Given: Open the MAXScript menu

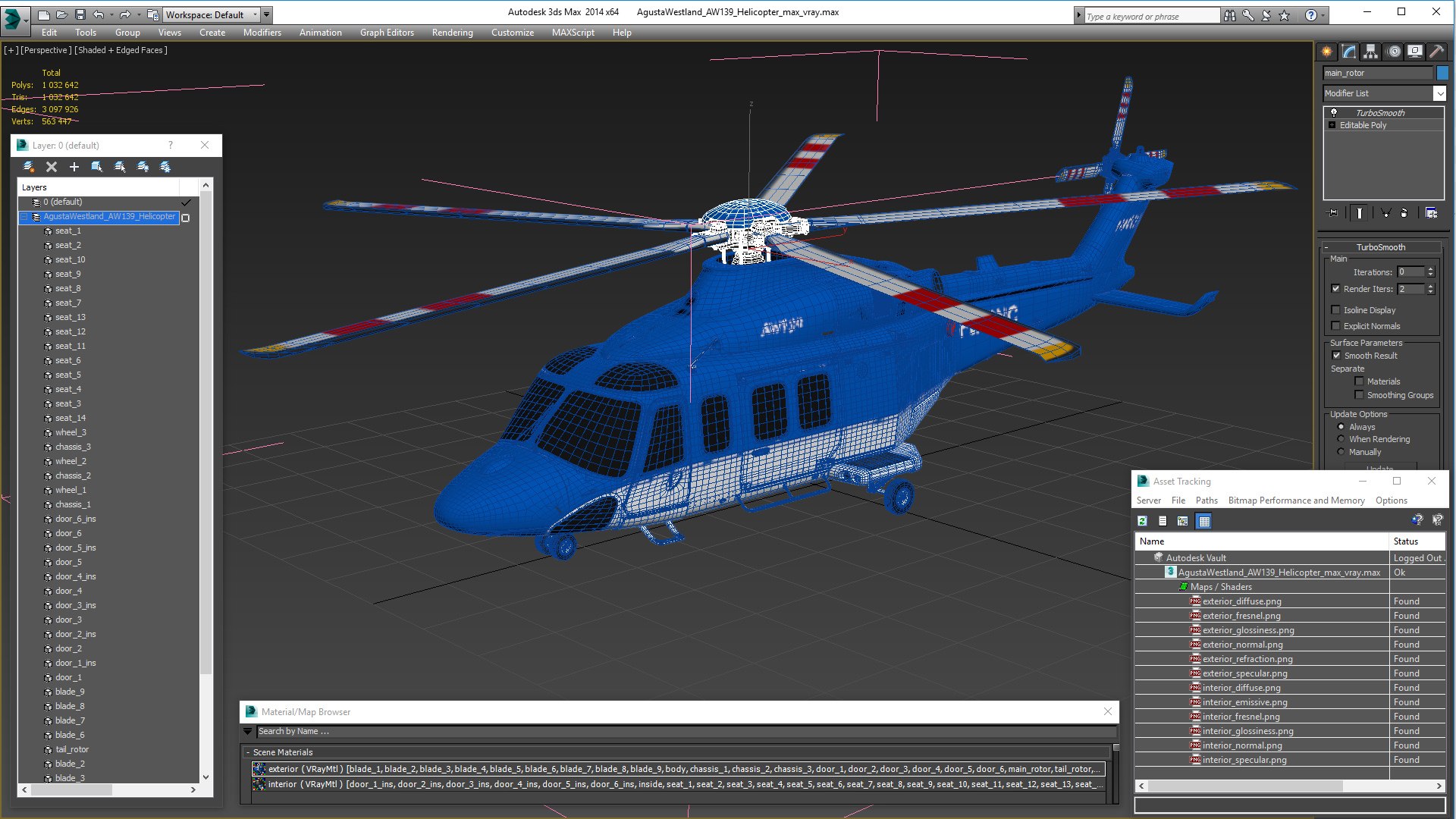Looking at the screenshot, I should click(573, 33).
